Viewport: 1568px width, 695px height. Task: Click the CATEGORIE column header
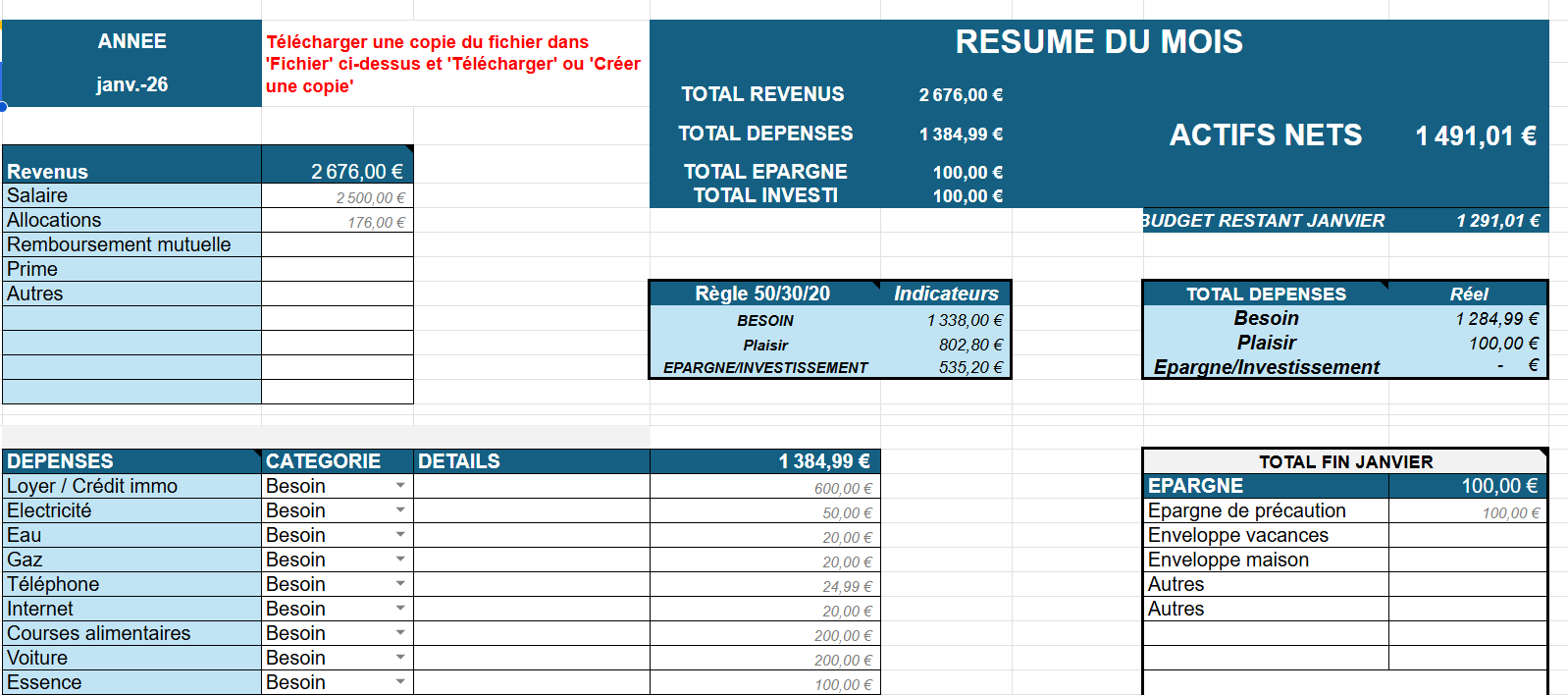point(338,461)
